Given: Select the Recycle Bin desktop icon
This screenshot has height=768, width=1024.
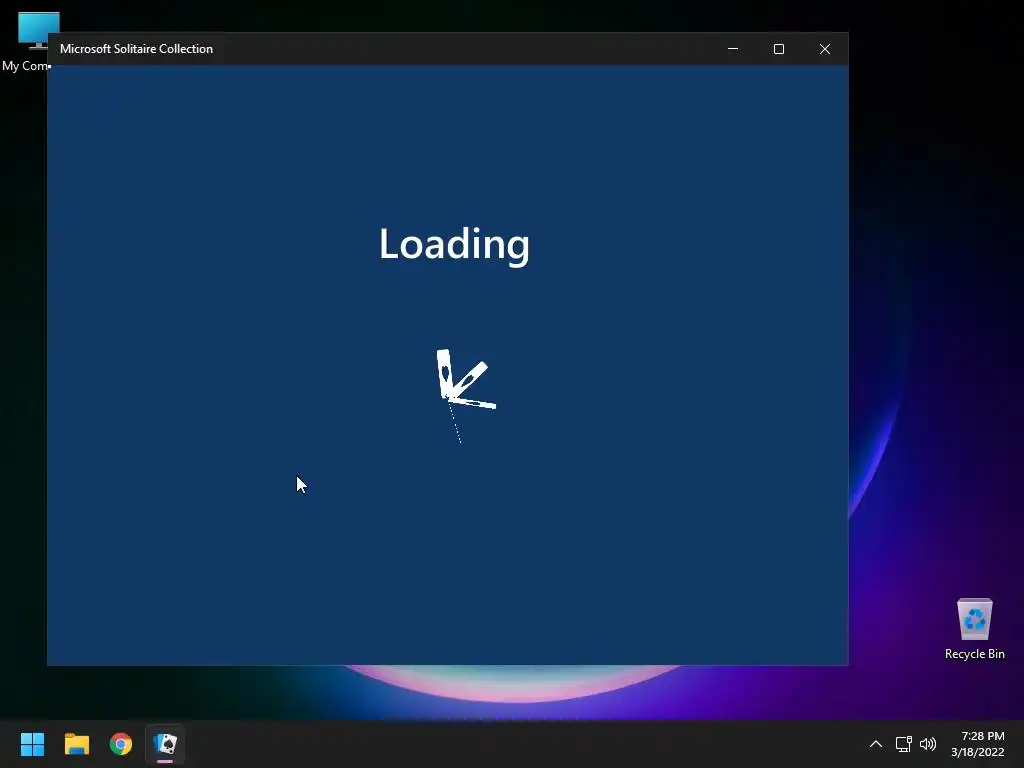Looking at the screenshot, I should pyautogui.click(x=974, y=629).
